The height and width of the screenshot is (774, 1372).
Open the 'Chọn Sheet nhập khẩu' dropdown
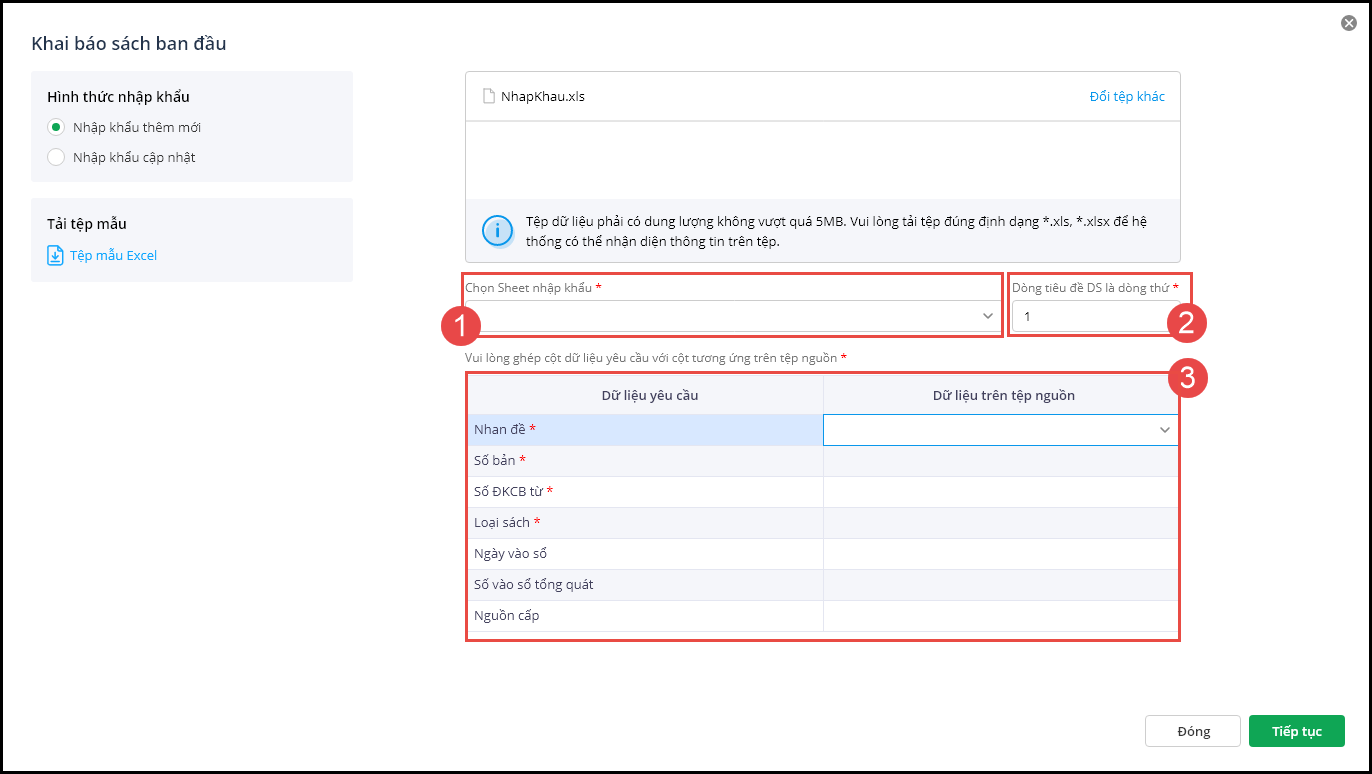732,316
